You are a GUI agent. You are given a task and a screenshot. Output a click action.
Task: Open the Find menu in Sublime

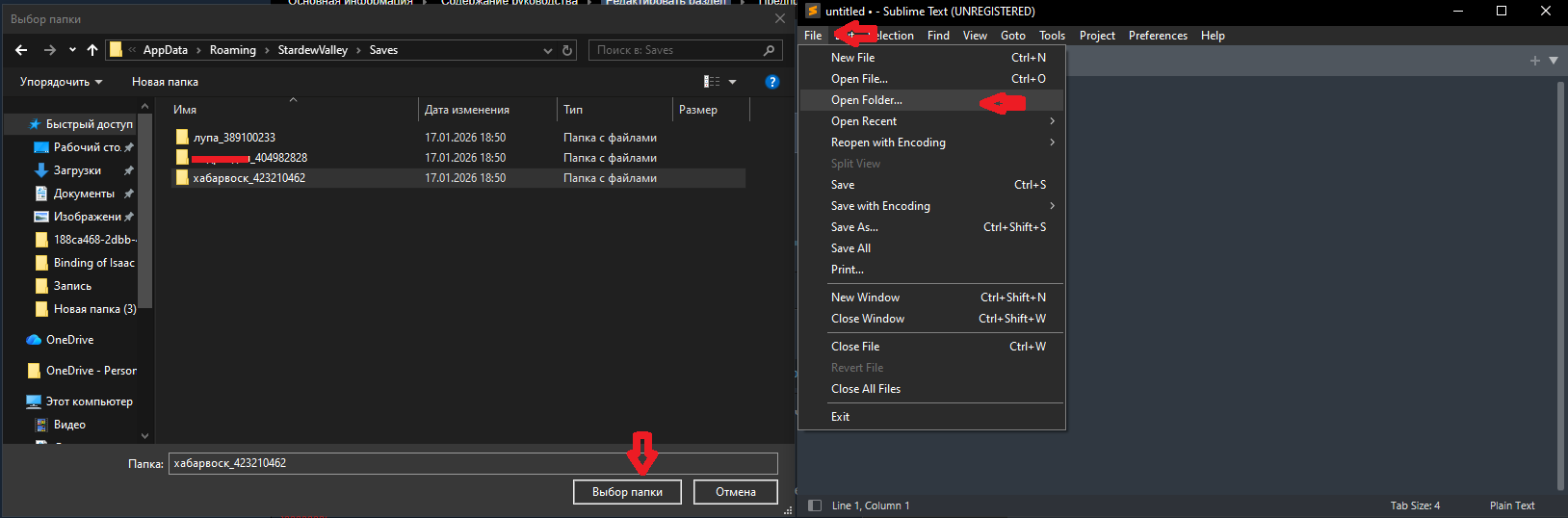[x=938, y=36]
